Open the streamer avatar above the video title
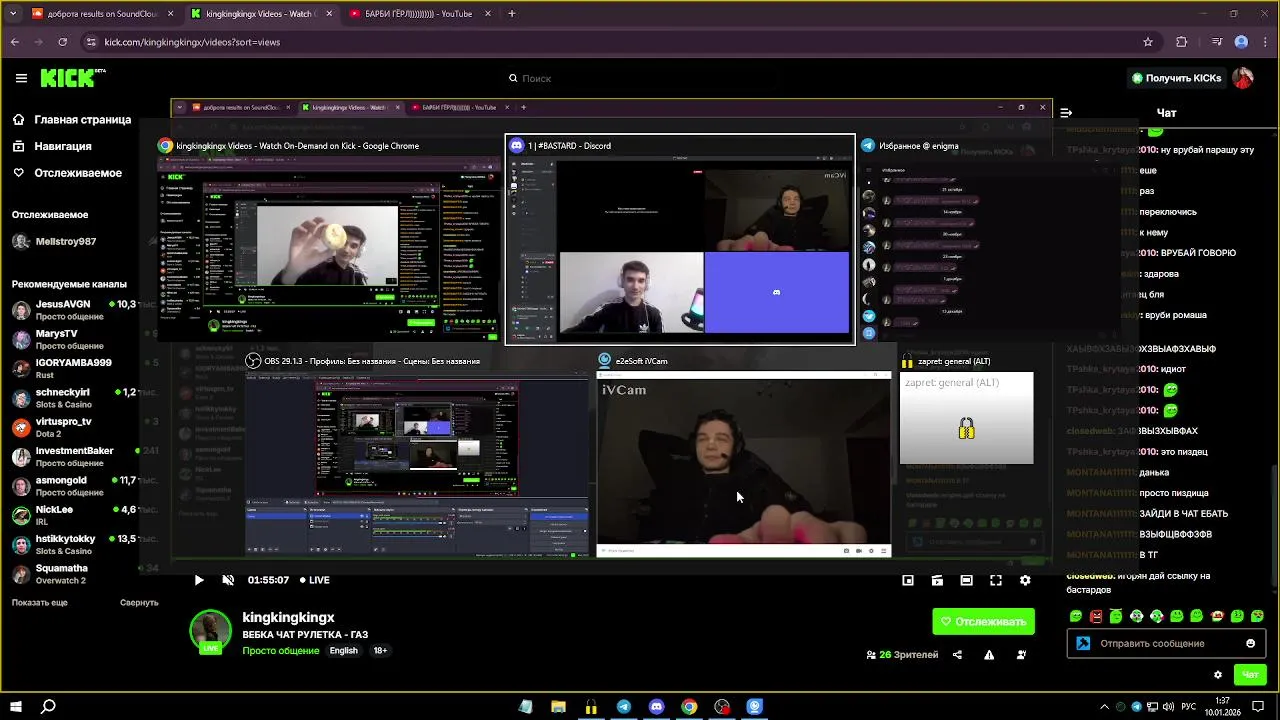The height and width of the screenshot is (720, 1280). [211, 631]
